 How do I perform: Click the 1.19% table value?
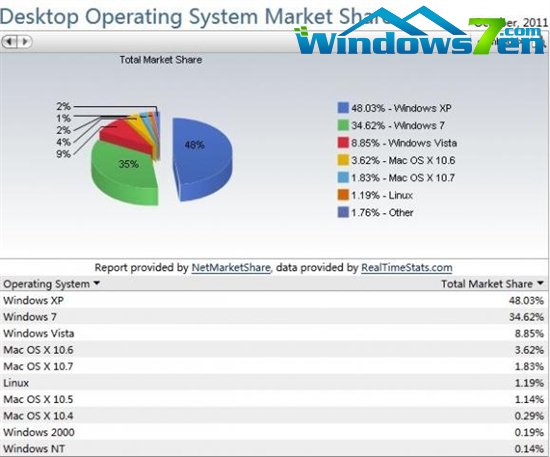(529, 383)
